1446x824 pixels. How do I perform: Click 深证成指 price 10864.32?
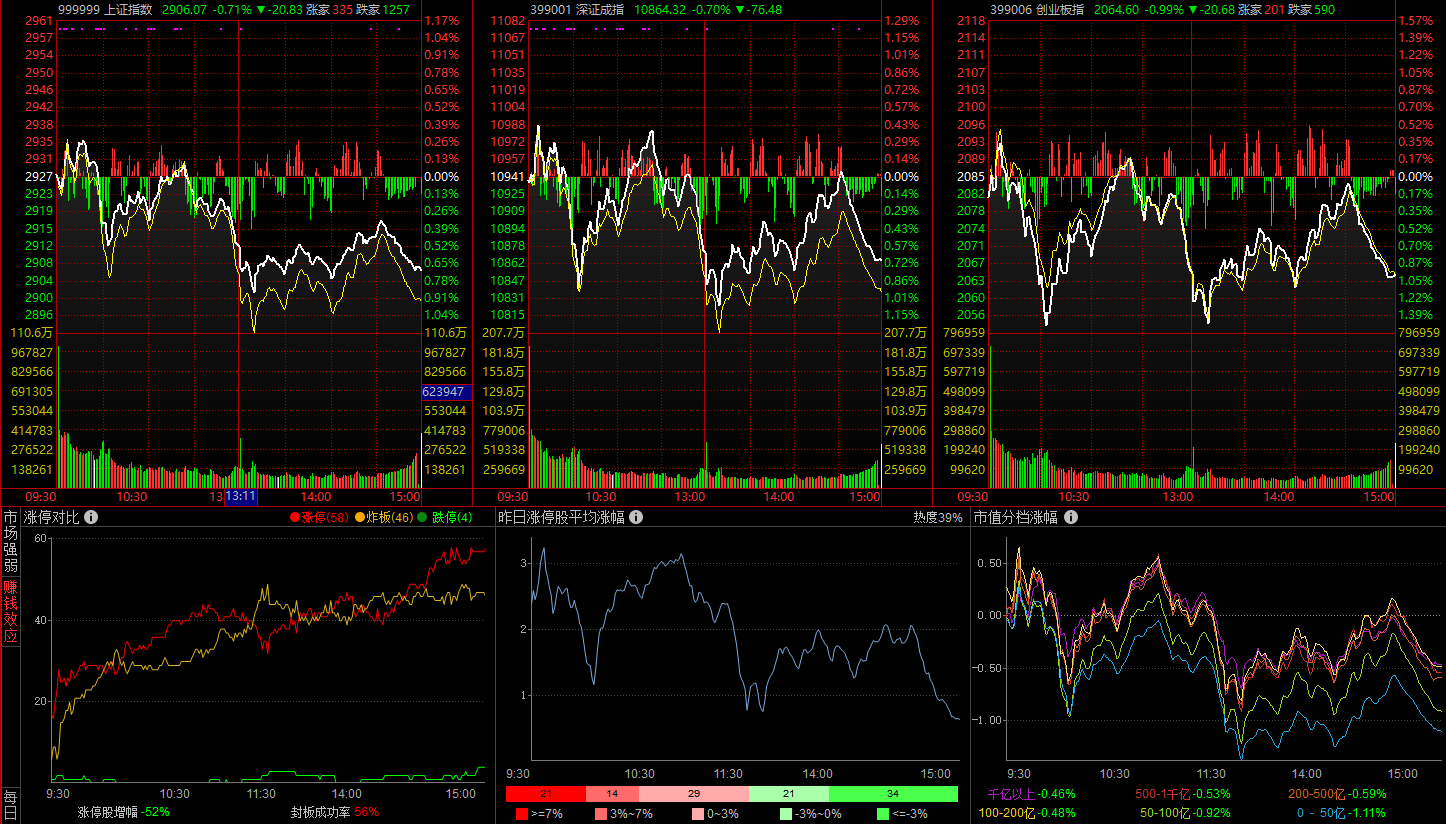point(660,9)
